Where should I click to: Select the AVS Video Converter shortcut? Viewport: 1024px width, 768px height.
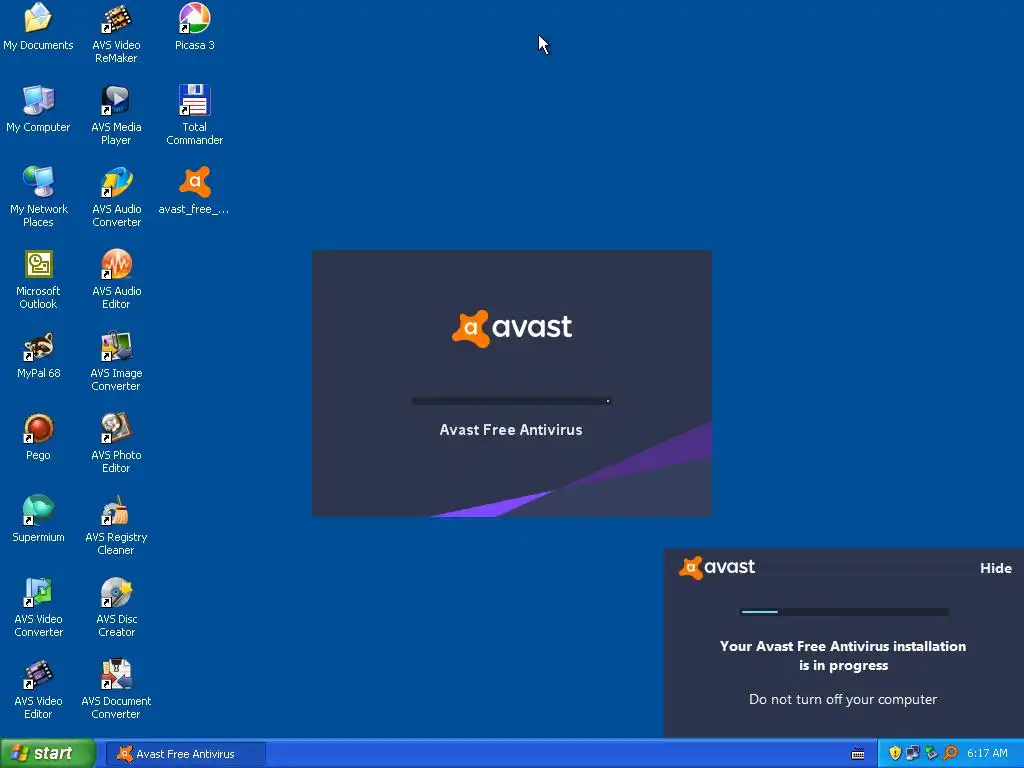coord(38,607)
